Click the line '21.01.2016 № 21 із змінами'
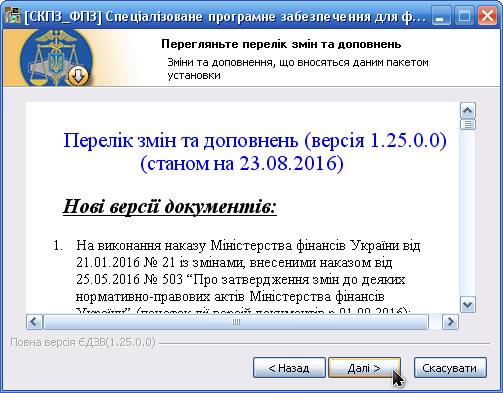The width and height of the screenshot is (503, 393). [x=234, y=263]
